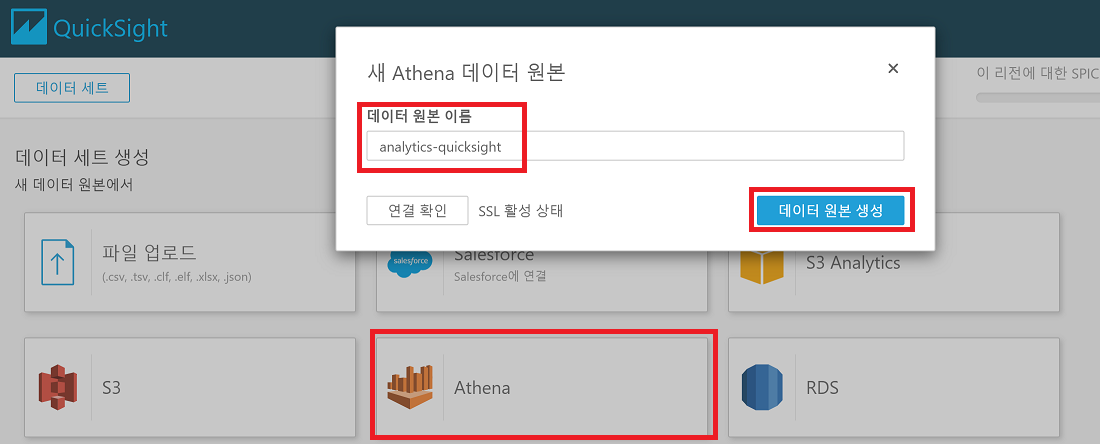Pick the S3 data source label
Viewport: 1100px width, 444px height.
point(111,387)
